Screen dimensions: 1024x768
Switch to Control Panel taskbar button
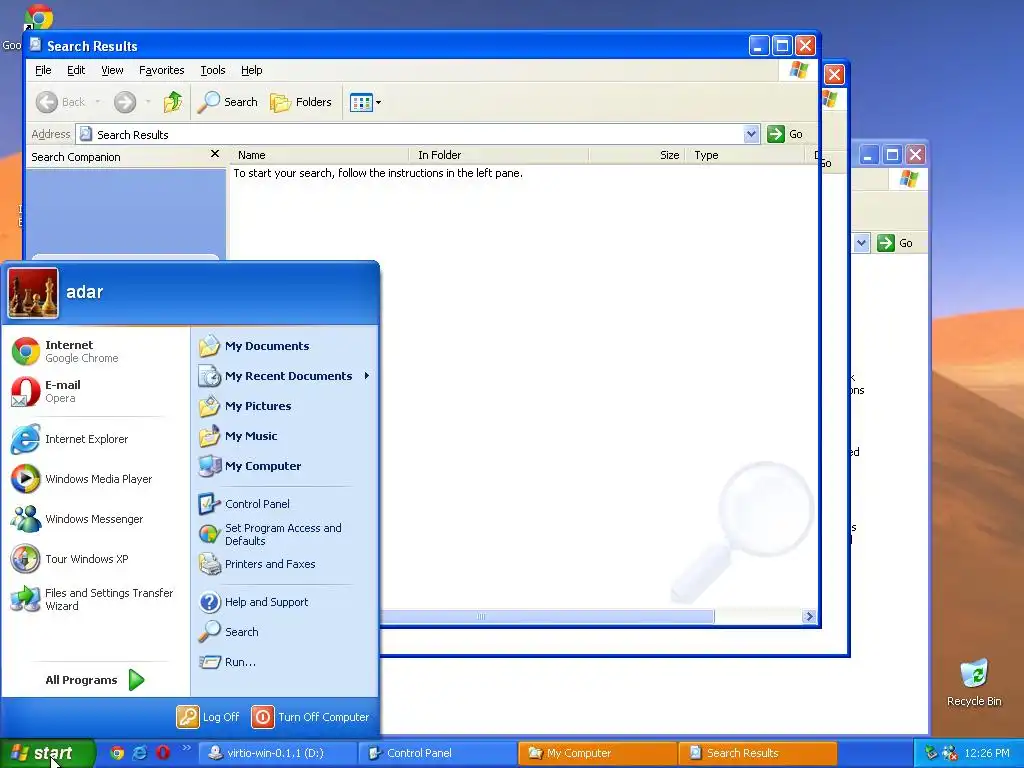click(437, 753)
